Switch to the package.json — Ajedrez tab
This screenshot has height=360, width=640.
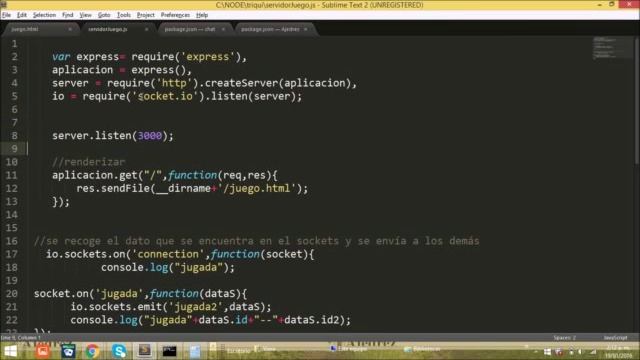click(274, 29)
